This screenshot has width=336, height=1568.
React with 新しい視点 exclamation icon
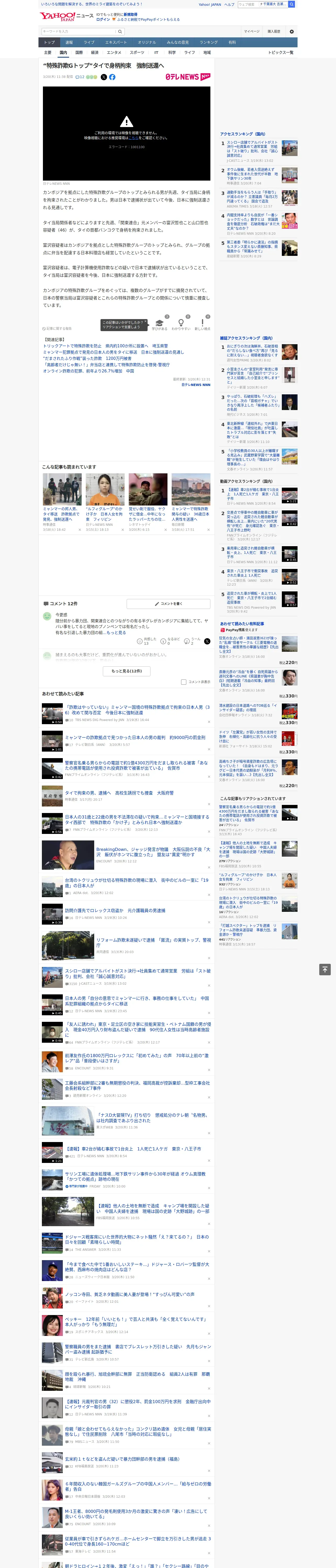point(203,323)
